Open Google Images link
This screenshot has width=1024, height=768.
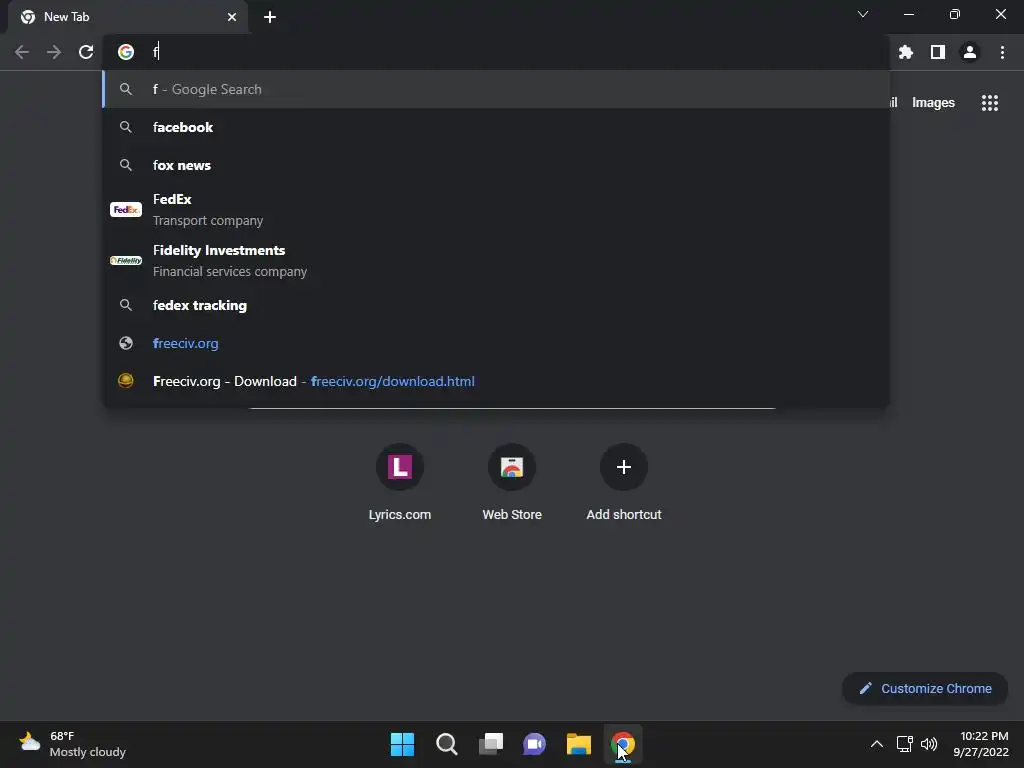pos(933,103)
